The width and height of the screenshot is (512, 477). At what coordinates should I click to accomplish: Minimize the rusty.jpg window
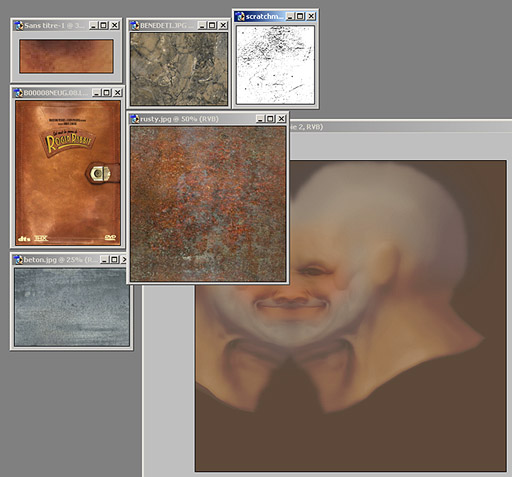pyautogui.click(x=260, y=119)
